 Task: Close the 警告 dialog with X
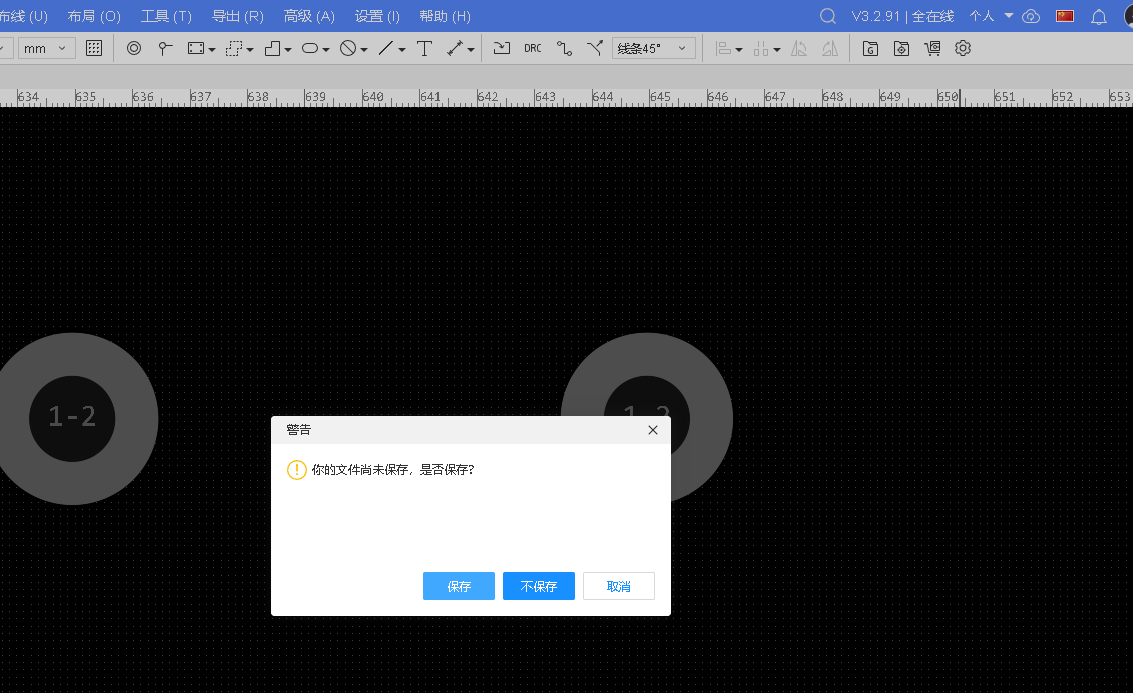(x=653, y=430)
